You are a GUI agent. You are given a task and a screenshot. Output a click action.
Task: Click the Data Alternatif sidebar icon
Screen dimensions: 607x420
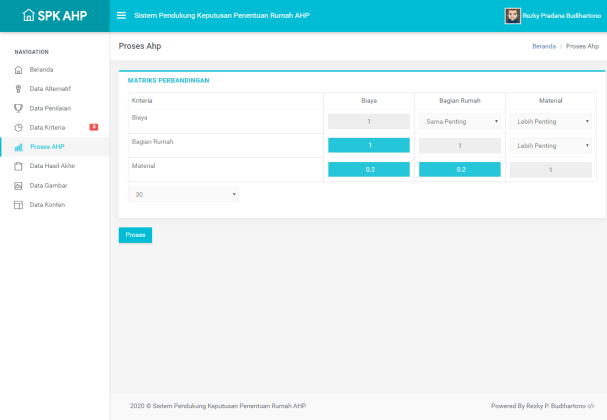(18, 89)
